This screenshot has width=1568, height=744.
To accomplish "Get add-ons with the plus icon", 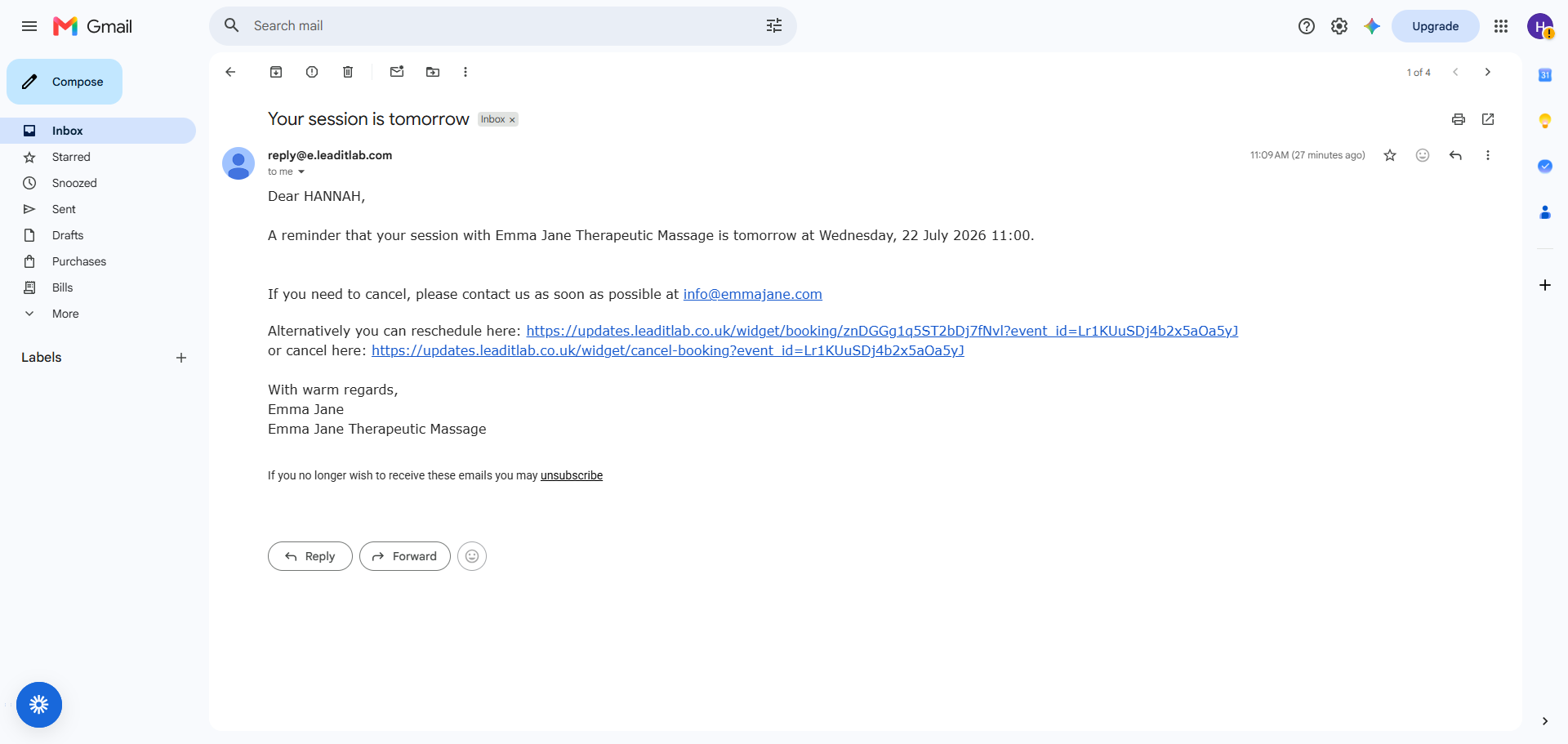I will click(1545, 285).
